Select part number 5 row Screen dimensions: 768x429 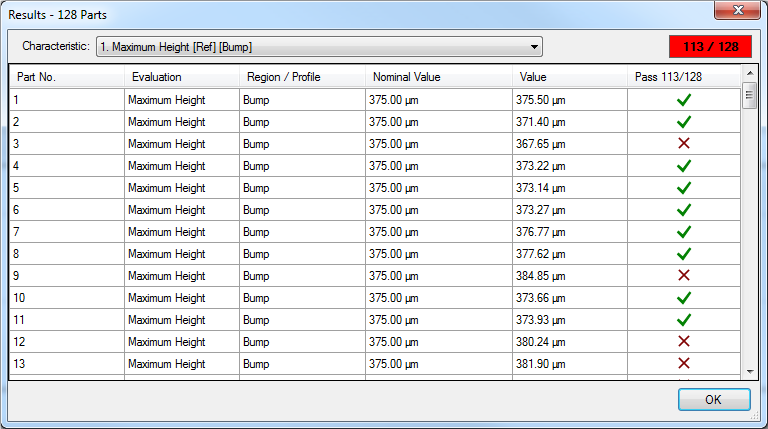click(66, 188)
